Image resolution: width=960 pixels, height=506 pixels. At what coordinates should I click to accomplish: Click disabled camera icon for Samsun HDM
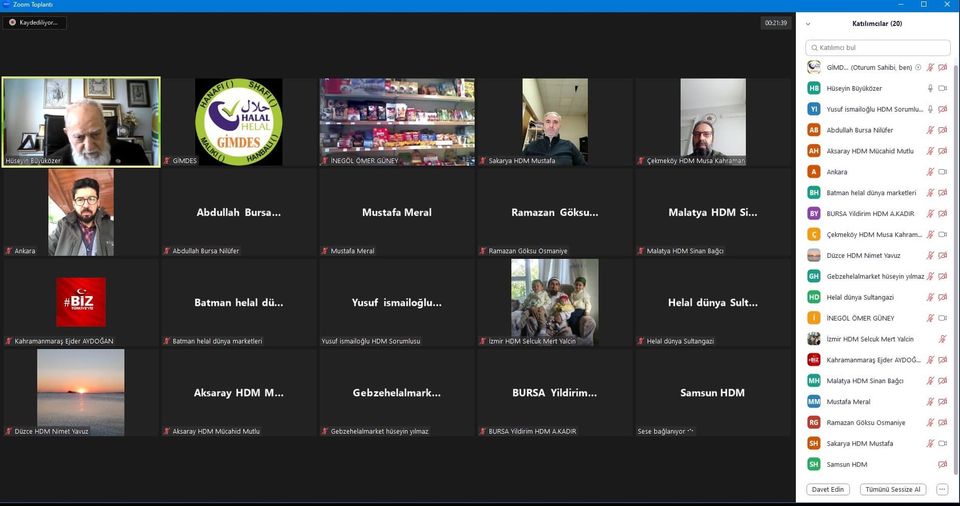click(942, 464)
